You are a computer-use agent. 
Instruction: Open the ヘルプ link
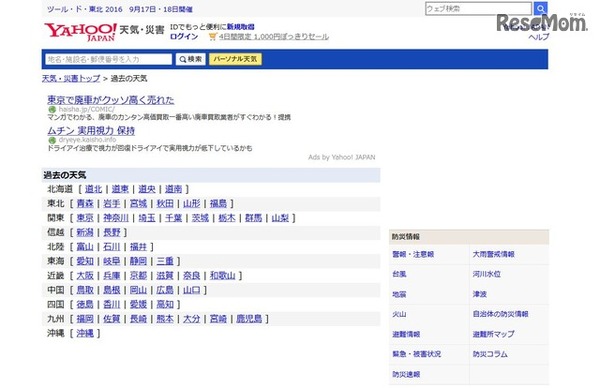(539, 37)
